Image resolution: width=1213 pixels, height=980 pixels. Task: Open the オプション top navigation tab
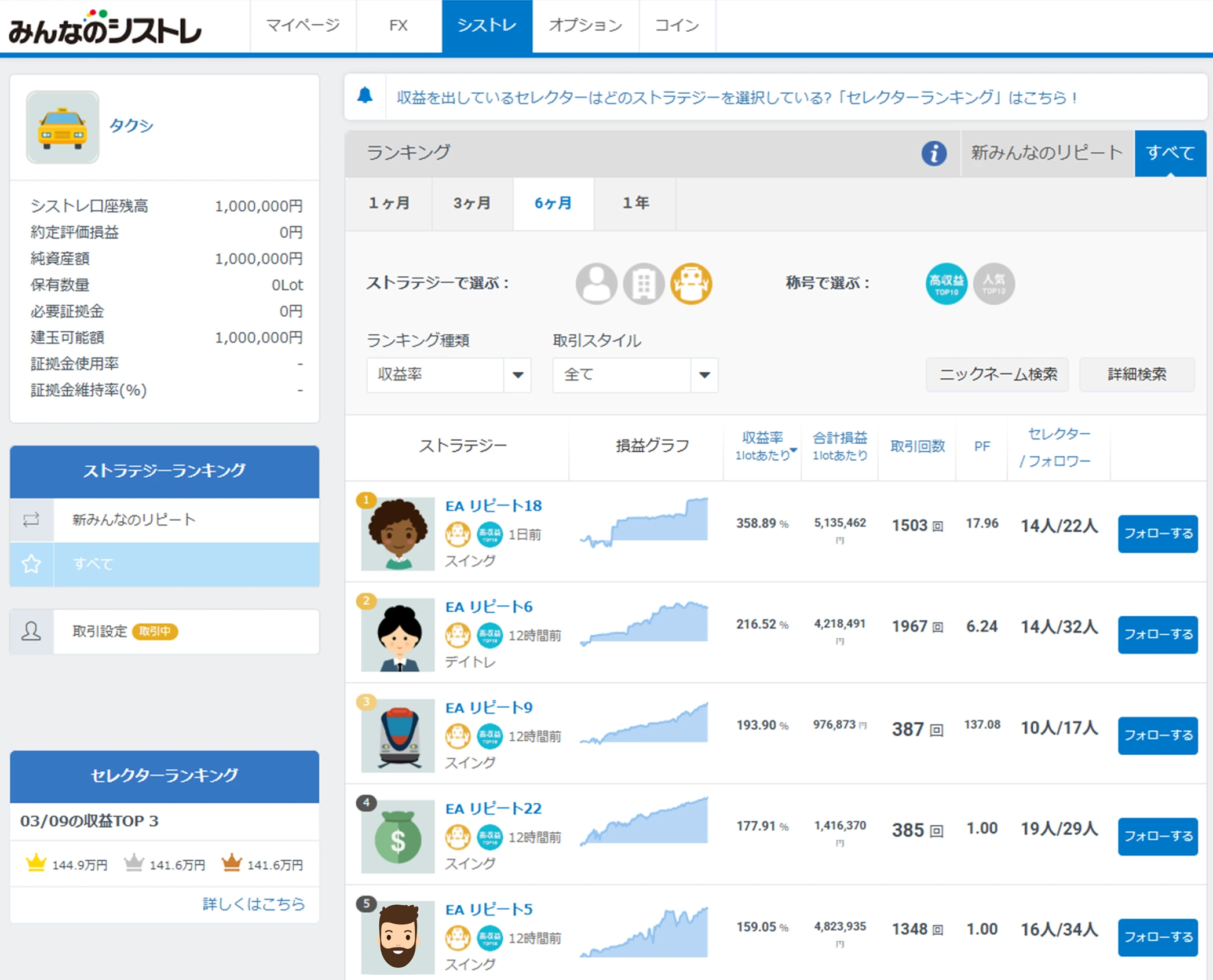(x=585, y=25)
